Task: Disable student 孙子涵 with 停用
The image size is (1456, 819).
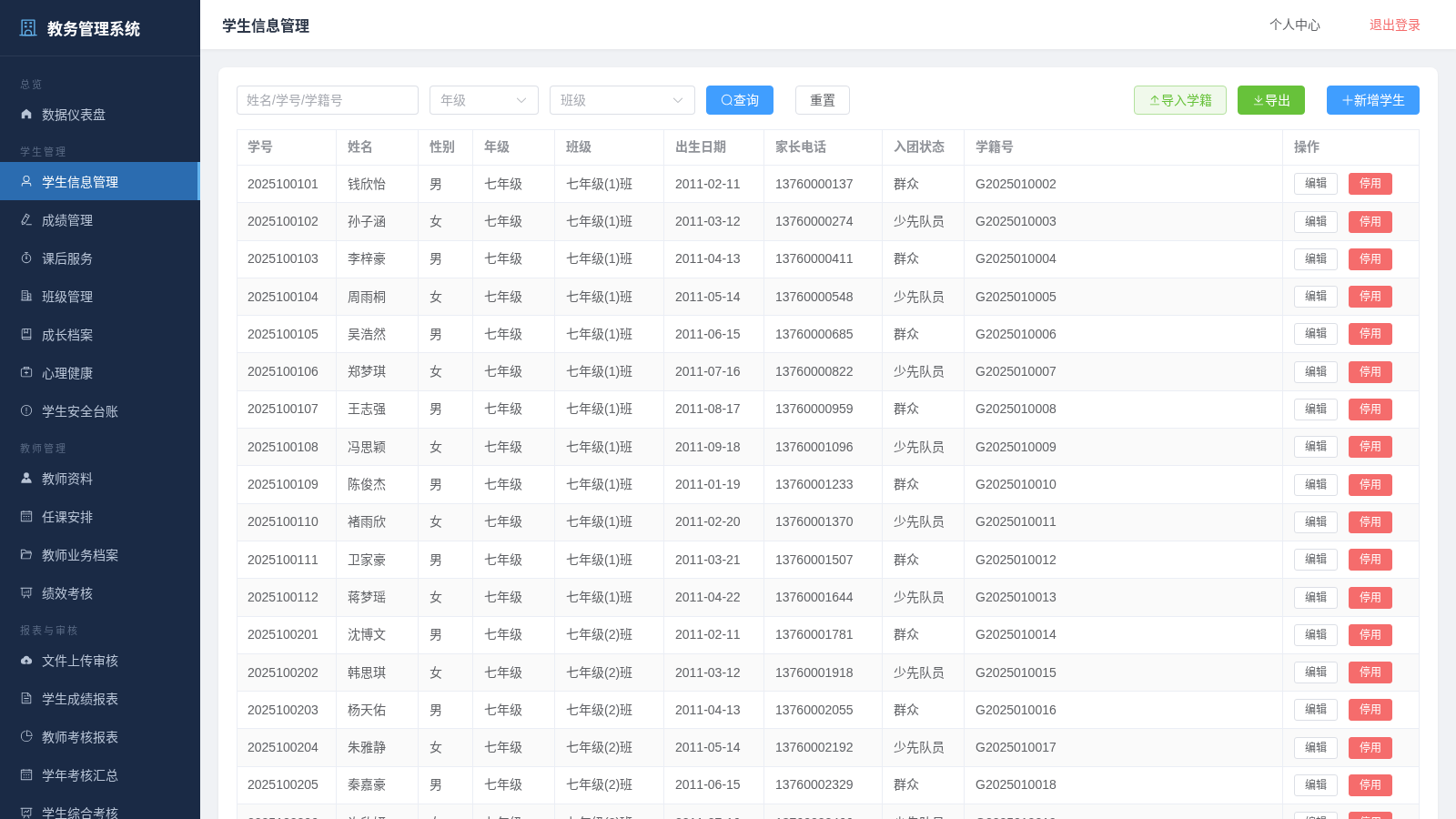Action: coord(1370,221)
